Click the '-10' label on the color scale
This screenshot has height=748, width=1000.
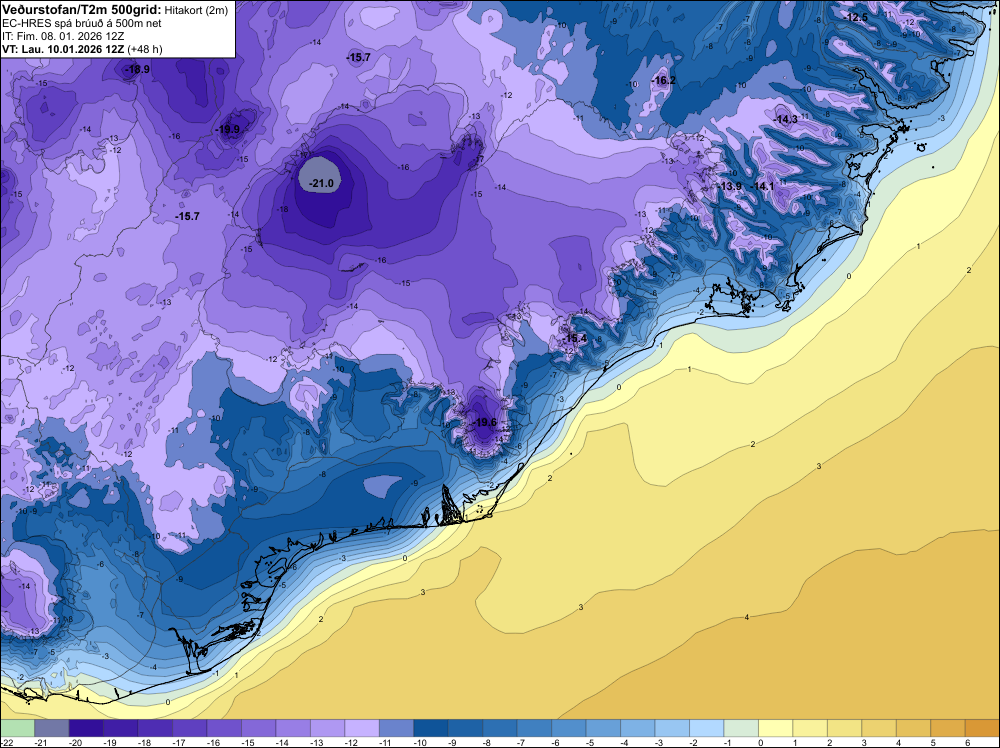coord(420,742)
